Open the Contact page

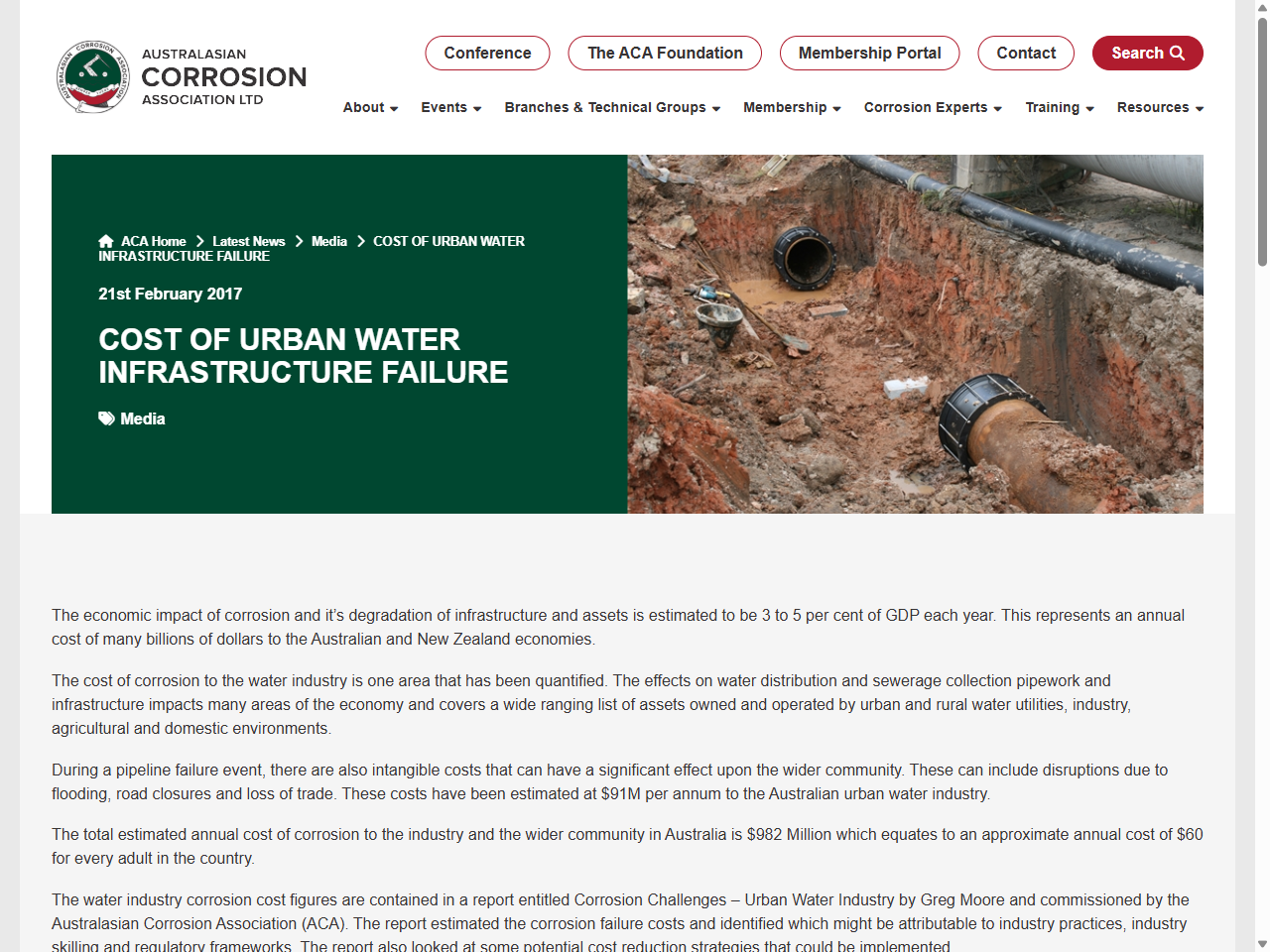[x=1026, y=54]
